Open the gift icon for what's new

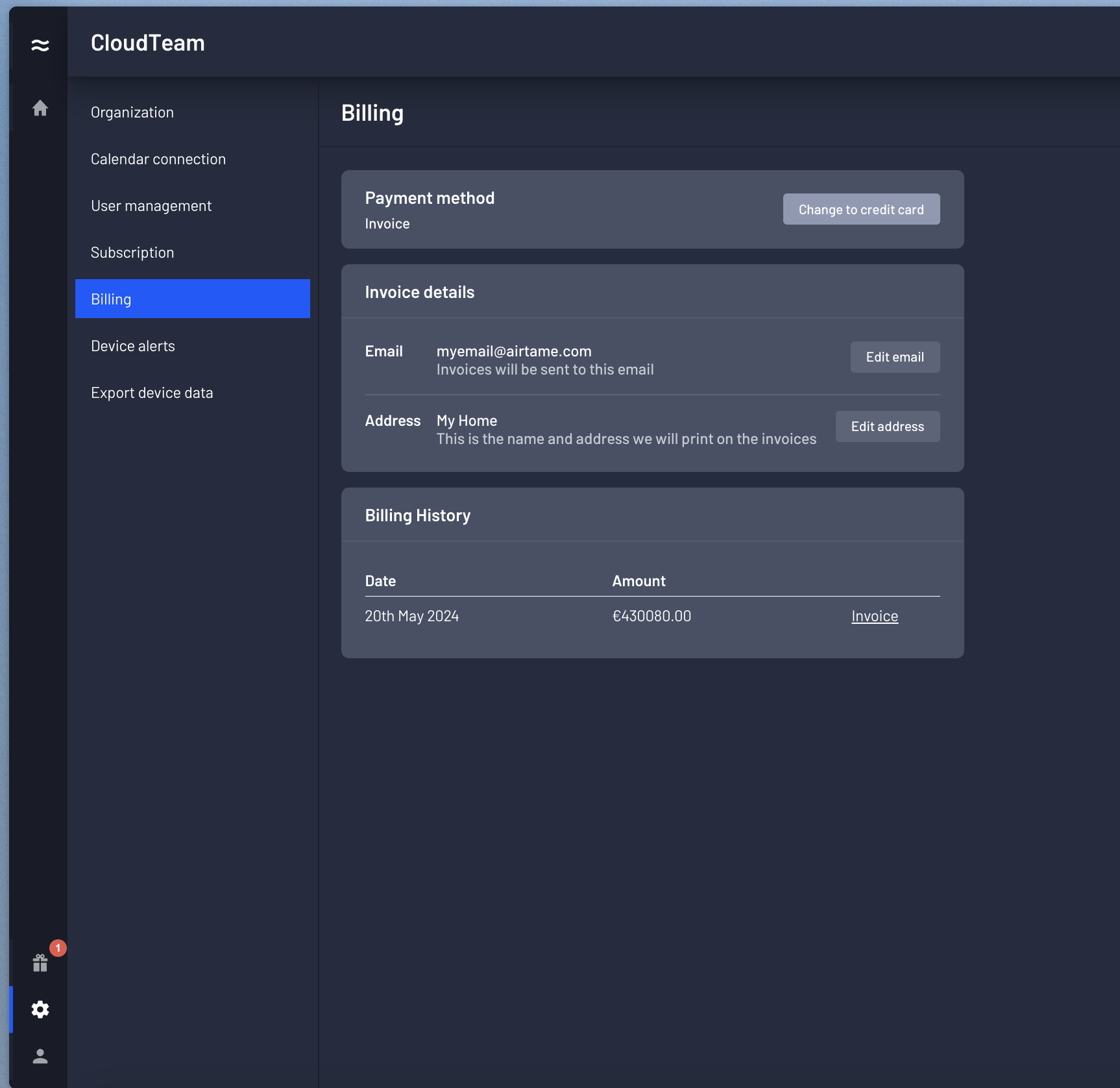pyautogui.click(x=40, y=963)
